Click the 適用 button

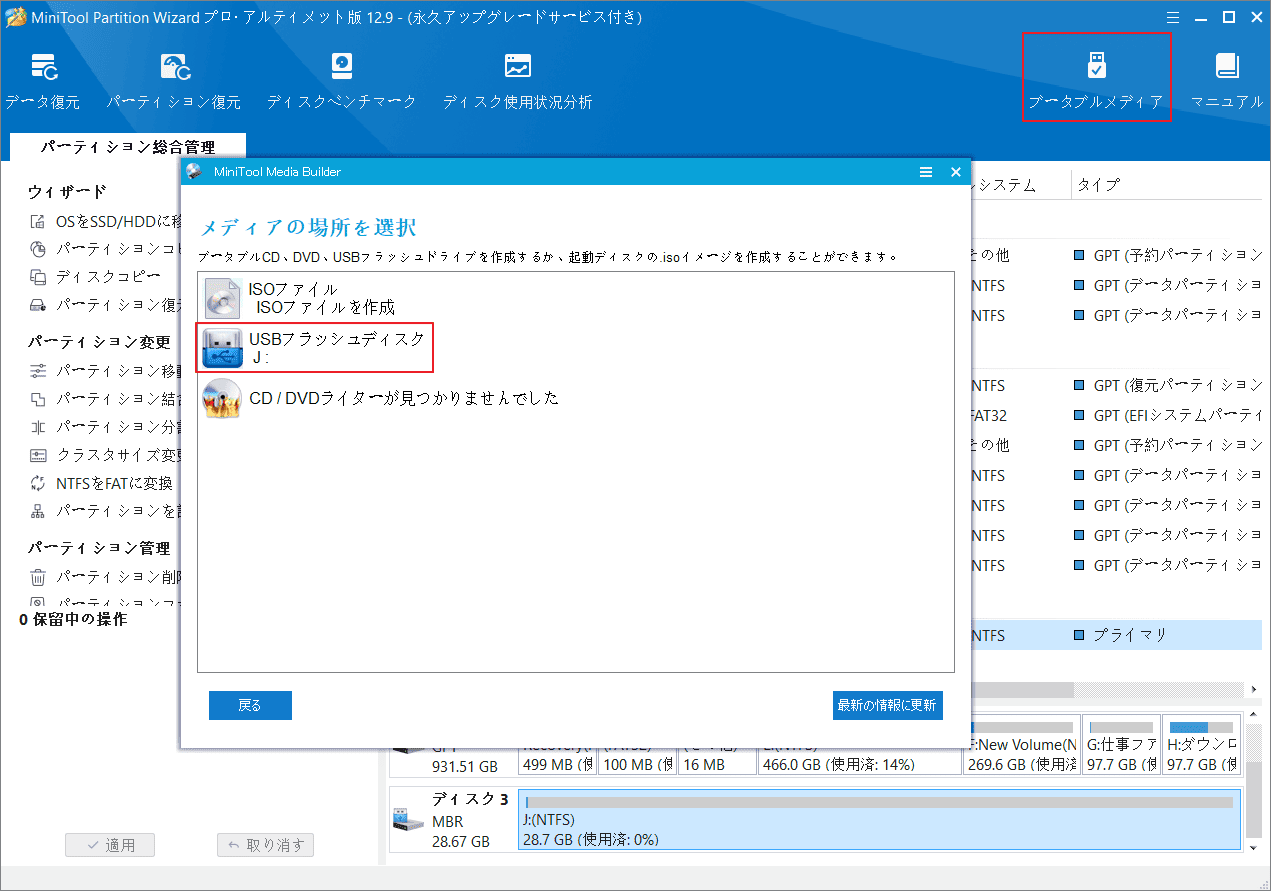pyautogui.click(x=110, y=845)
